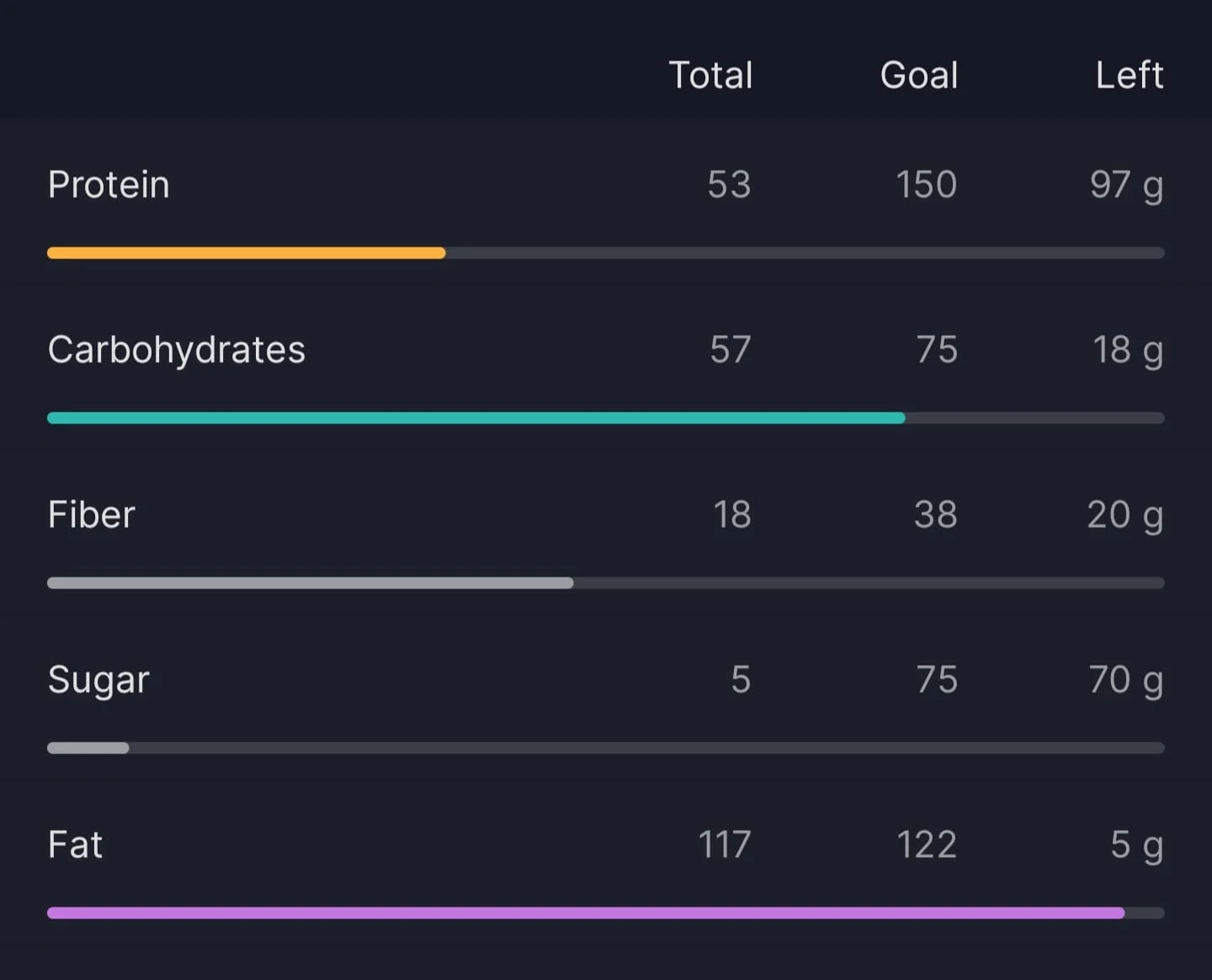This screenshot has height=980, width=1212.
Task: Open the Fat goal value 122
Action: point(926,844)
